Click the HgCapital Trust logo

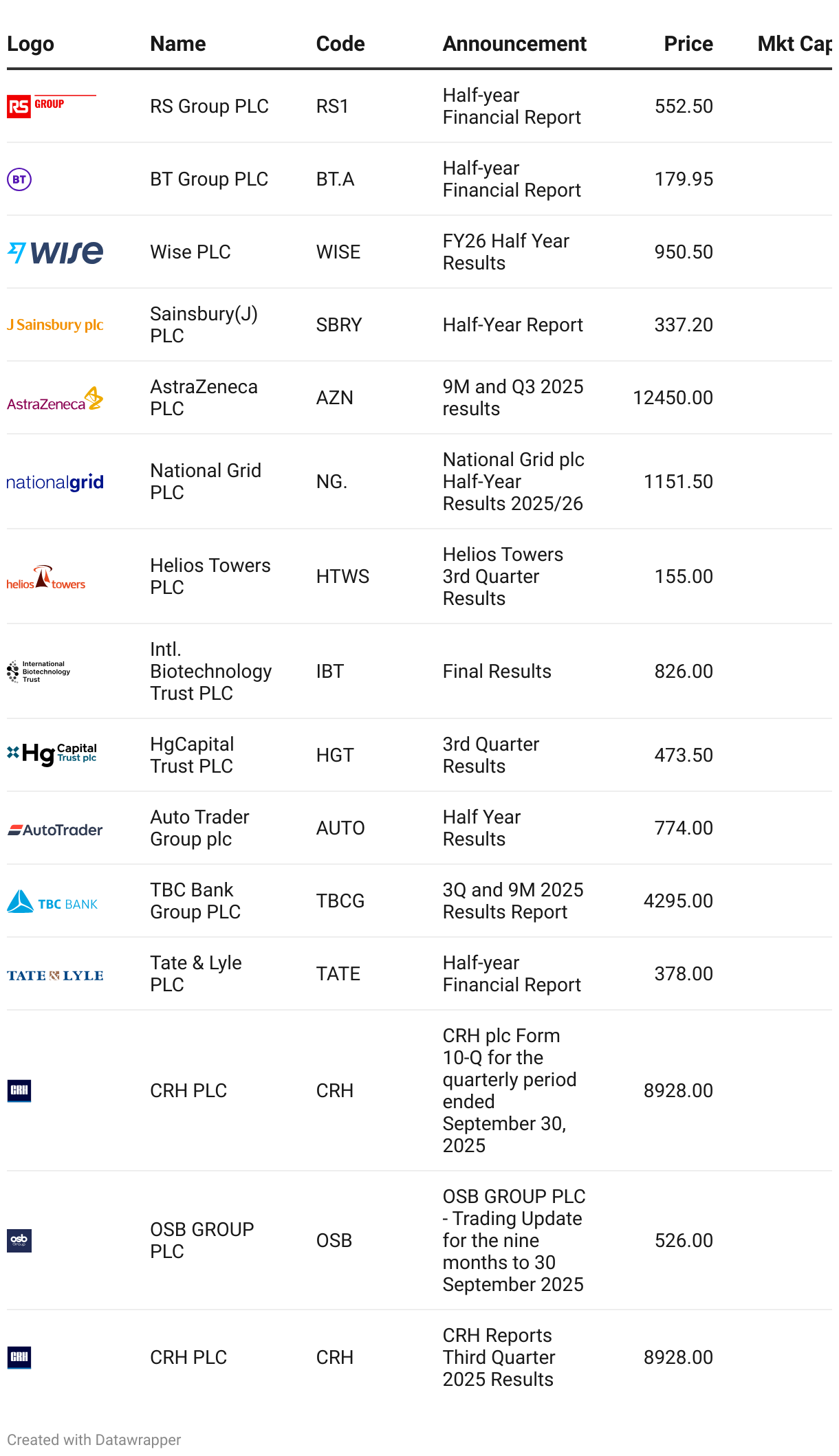[x=52, y=755]
